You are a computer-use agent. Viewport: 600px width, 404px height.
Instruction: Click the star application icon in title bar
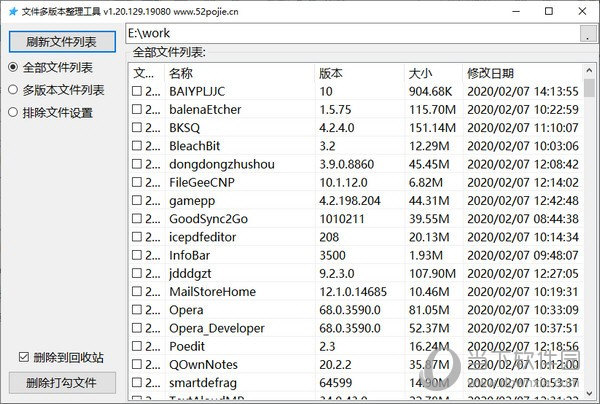[13, 11]
